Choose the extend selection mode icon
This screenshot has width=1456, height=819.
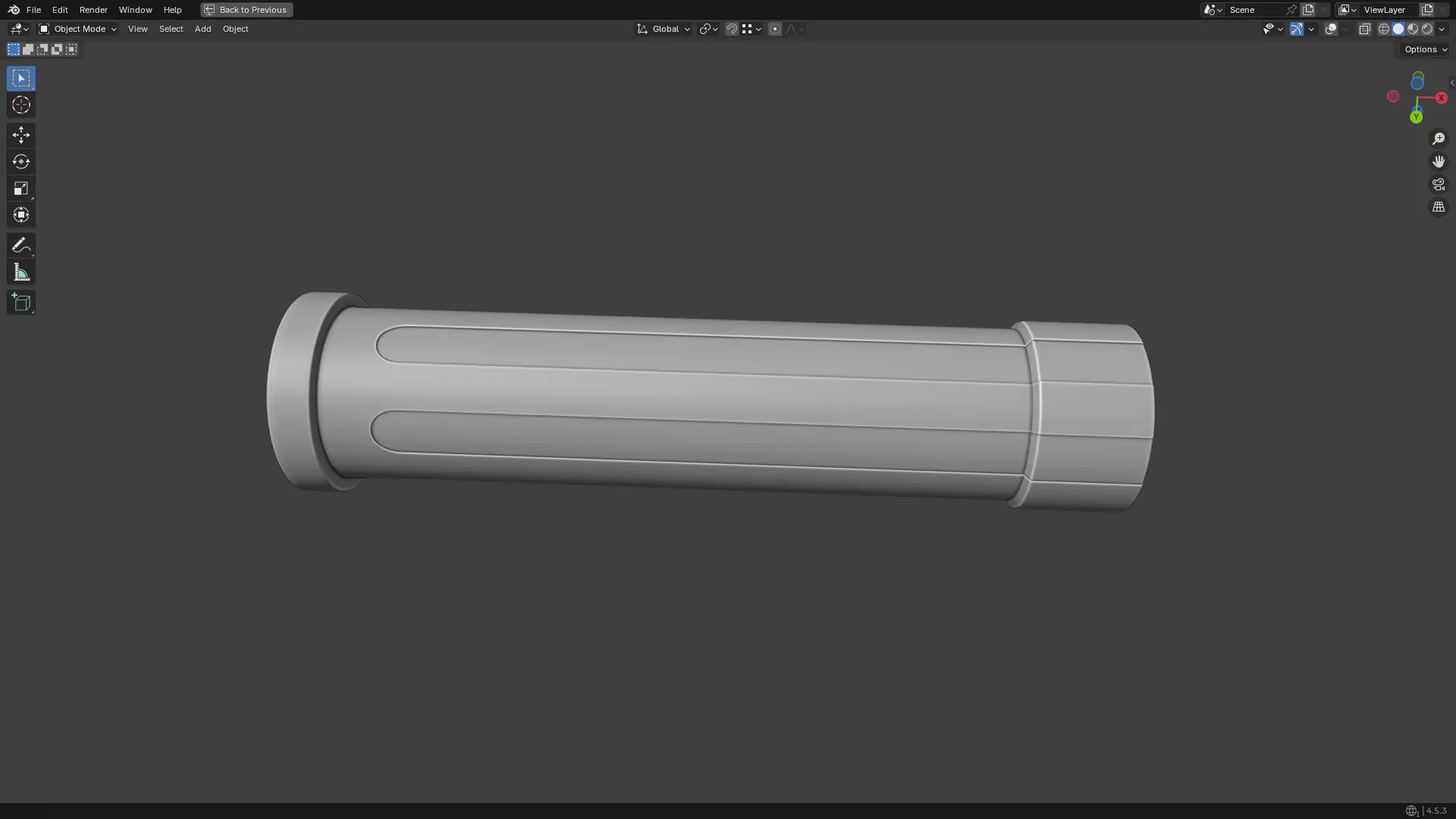tap(28, 49)
